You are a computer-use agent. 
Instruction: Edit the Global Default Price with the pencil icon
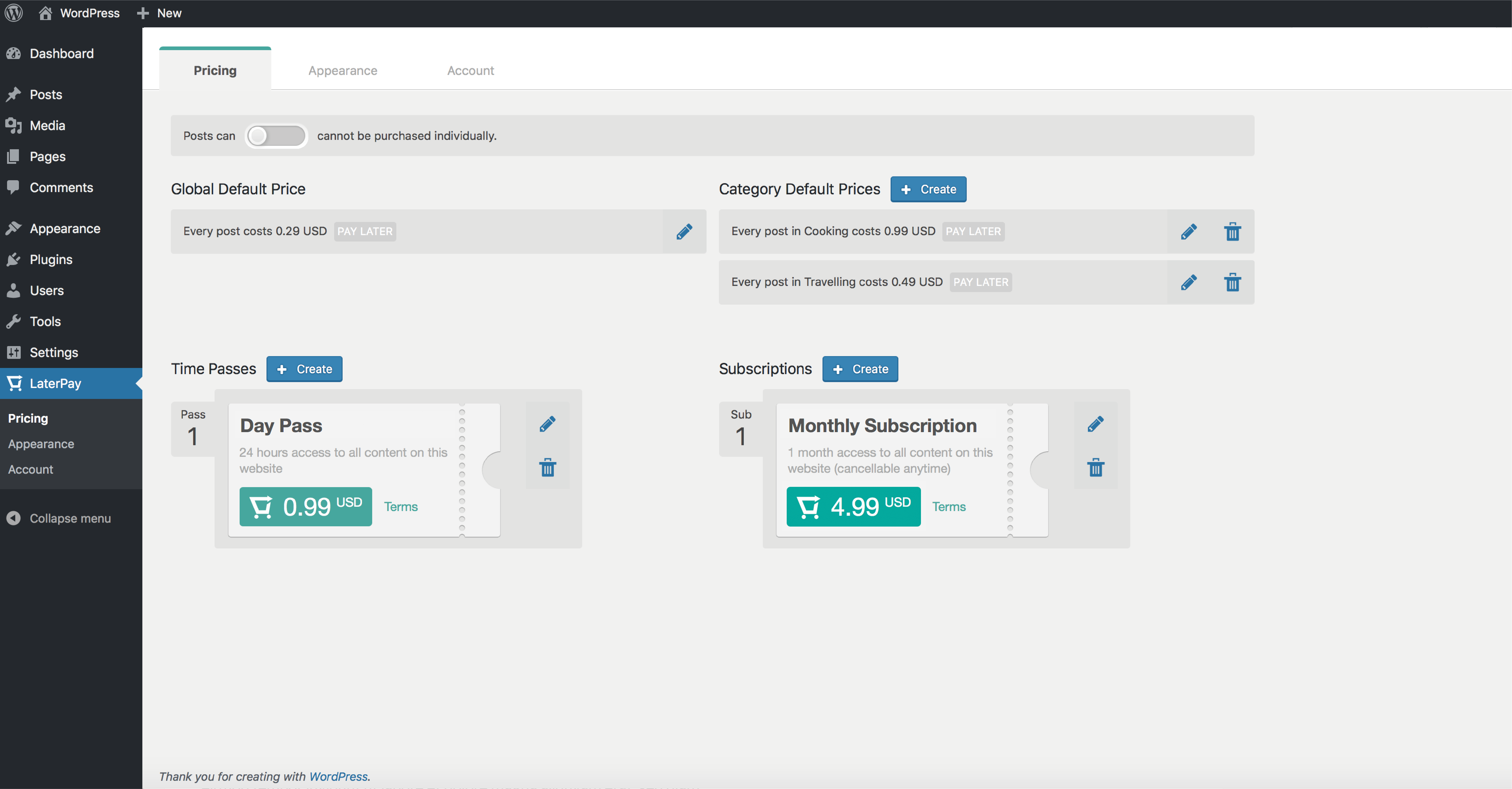[x=684, y=231]
